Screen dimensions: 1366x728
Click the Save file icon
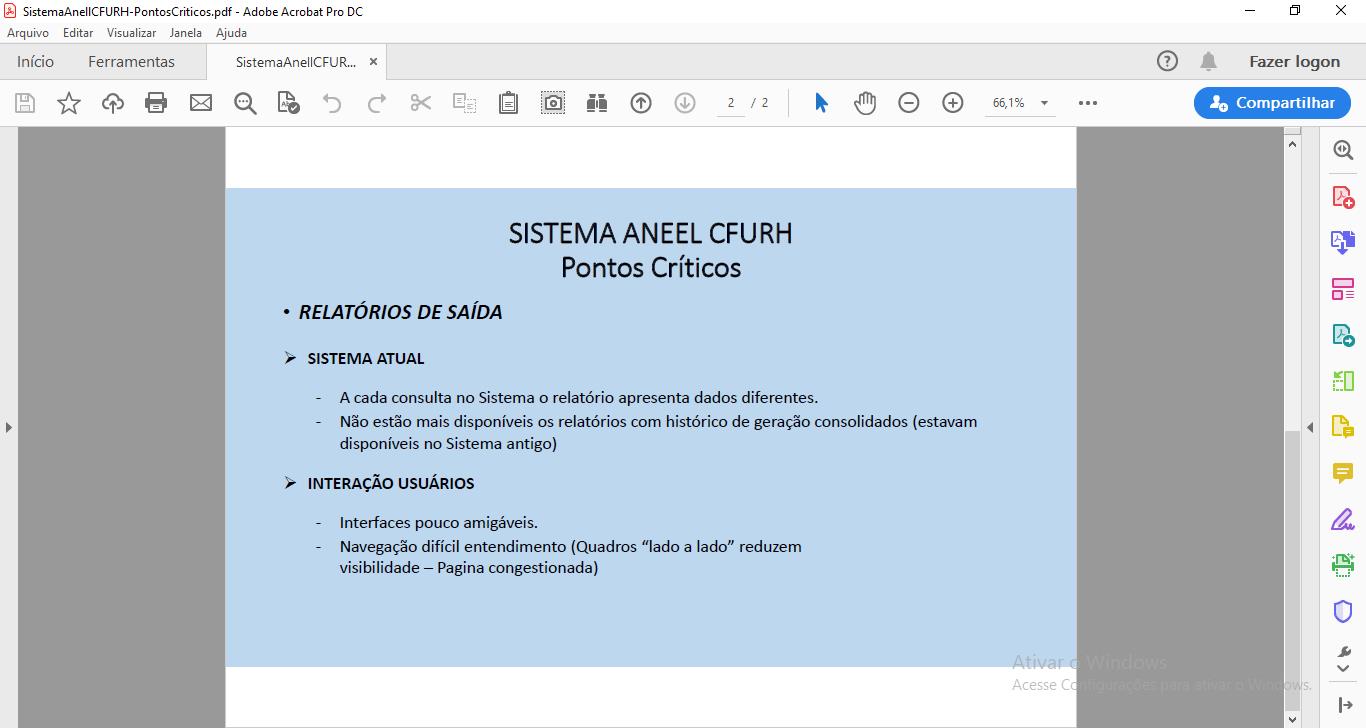click(25, 103)
